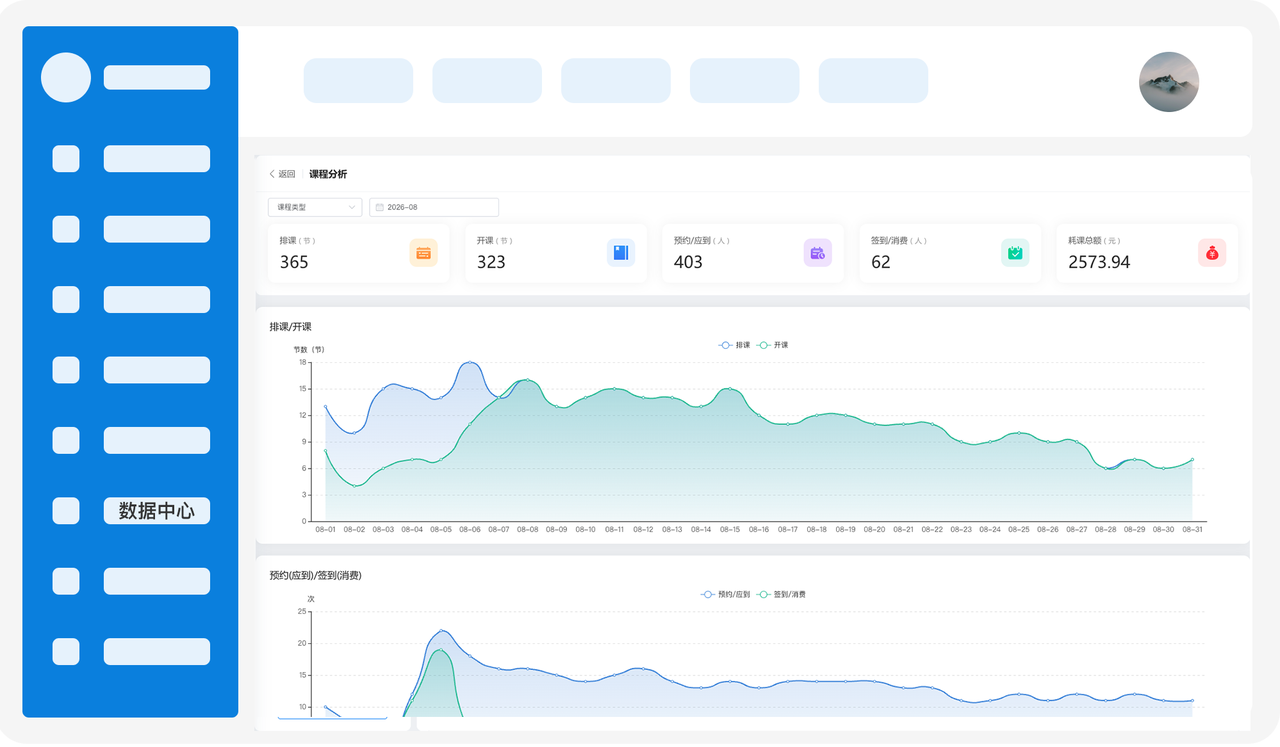Toggle the 签到/消费 series in the legend
This screenshot has width=1280, height=747.
781,594
